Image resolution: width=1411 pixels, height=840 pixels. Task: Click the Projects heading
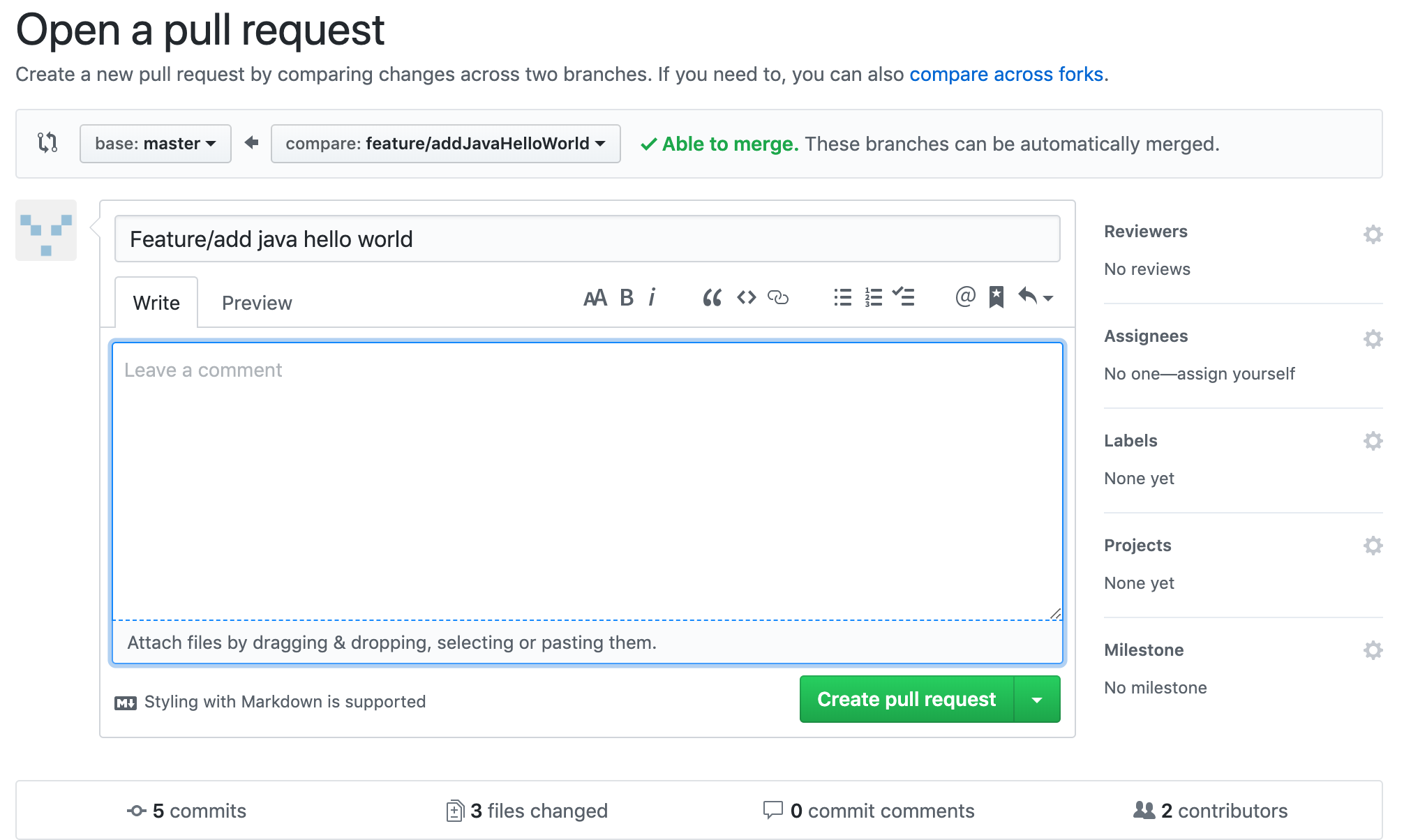pyautogui.click(x=1137, y=546)
